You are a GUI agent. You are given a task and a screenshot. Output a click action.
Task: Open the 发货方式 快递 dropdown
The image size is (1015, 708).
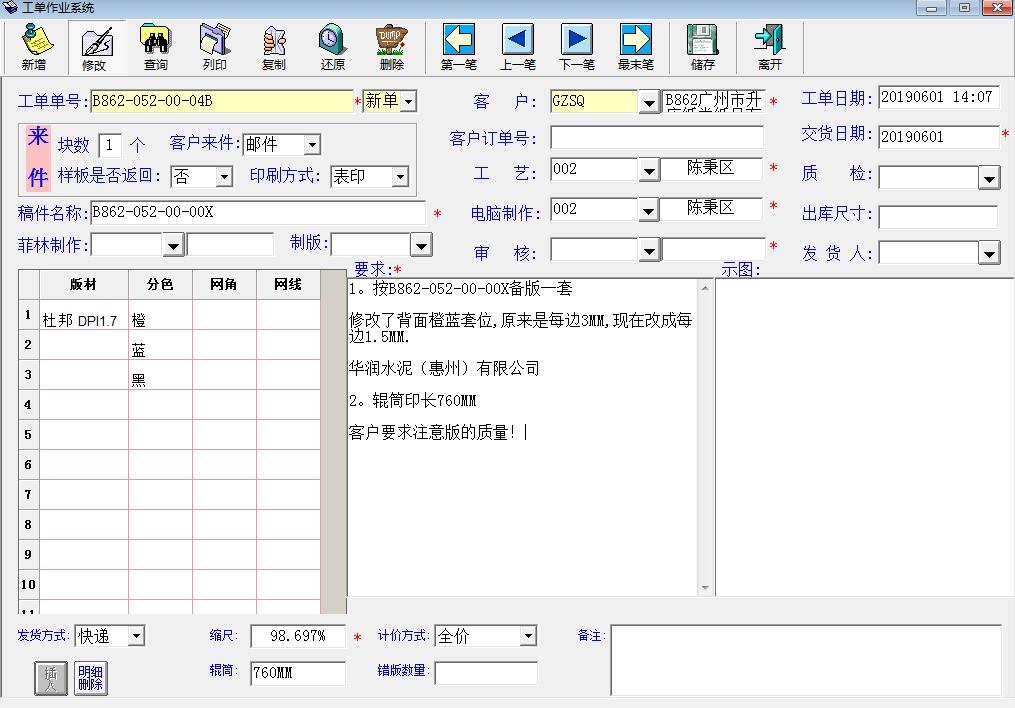pyautogui.click(x=136, y=636)
